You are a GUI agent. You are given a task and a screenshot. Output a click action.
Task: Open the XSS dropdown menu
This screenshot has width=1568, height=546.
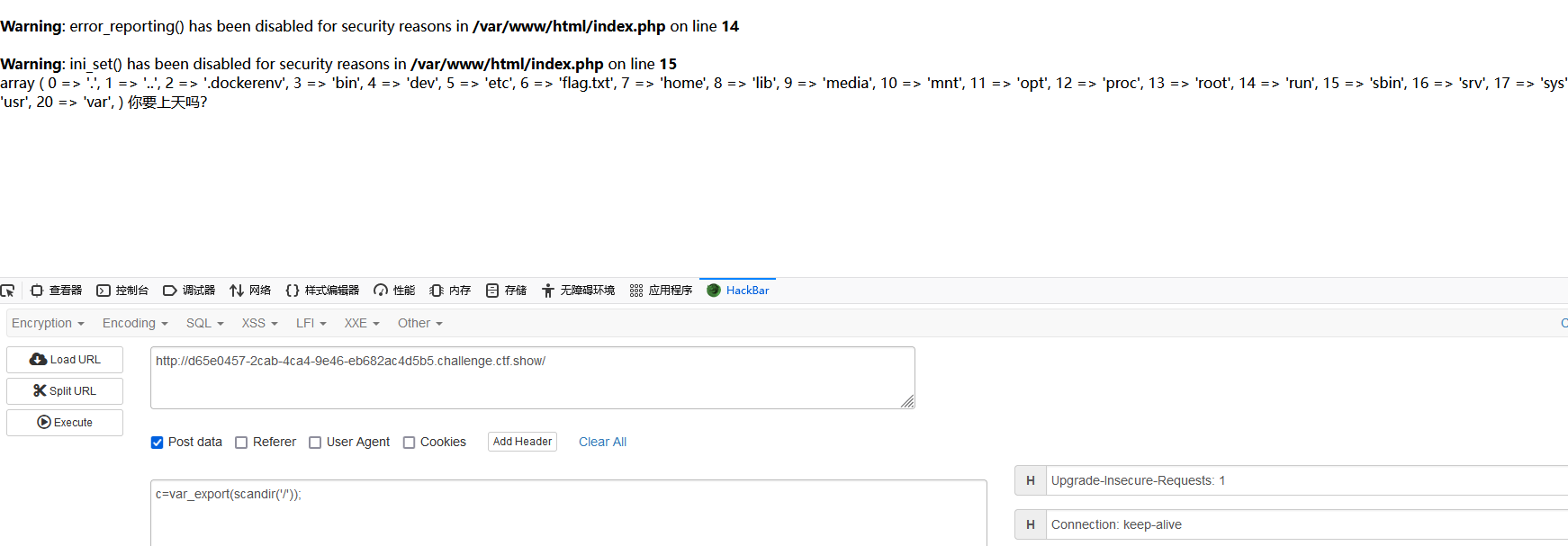point(258,323)
